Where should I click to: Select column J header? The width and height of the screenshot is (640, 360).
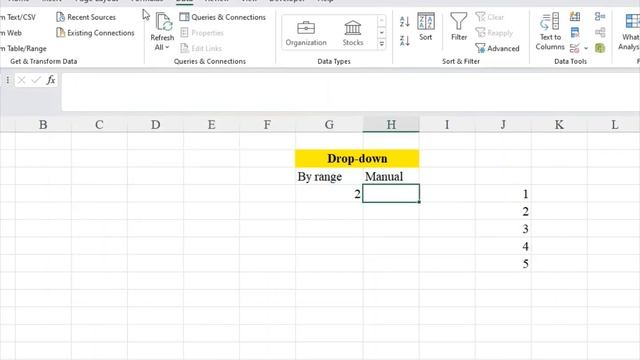point(503,124)
